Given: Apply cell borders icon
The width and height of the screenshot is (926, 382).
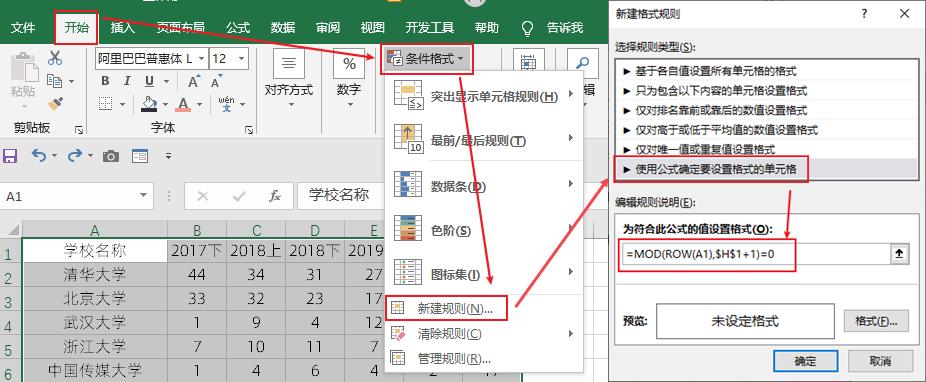Looking at the screenshot, I should pos(105,104).
